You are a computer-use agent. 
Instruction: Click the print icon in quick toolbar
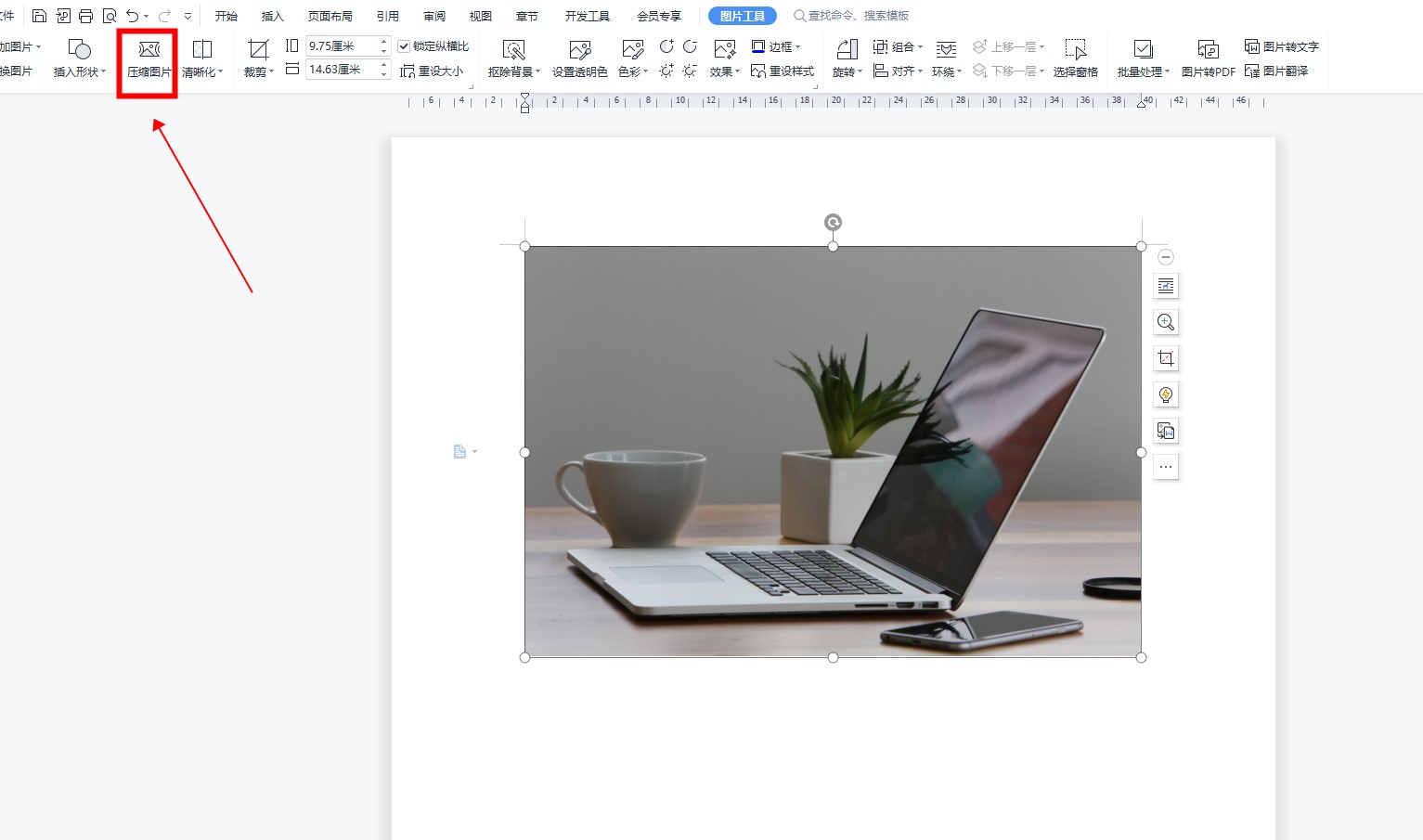coord(86,16)
